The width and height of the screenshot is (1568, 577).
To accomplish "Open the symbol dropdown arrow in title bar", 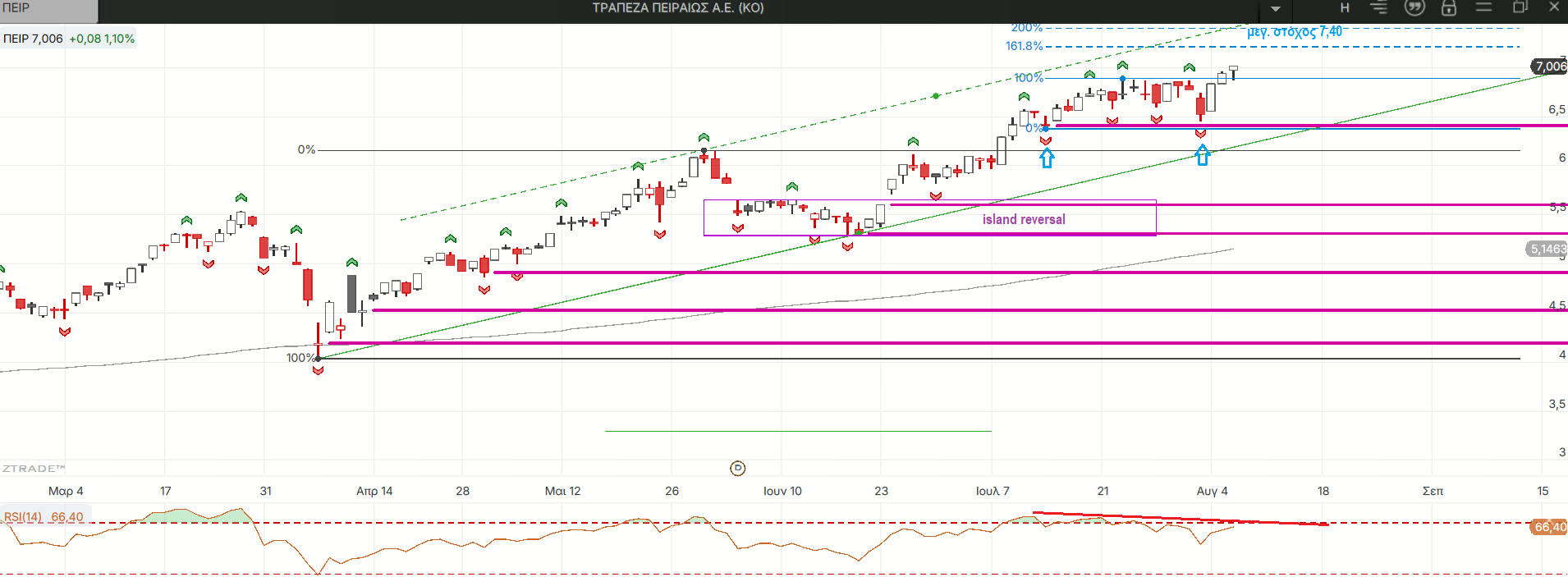I will point(1276,8).
